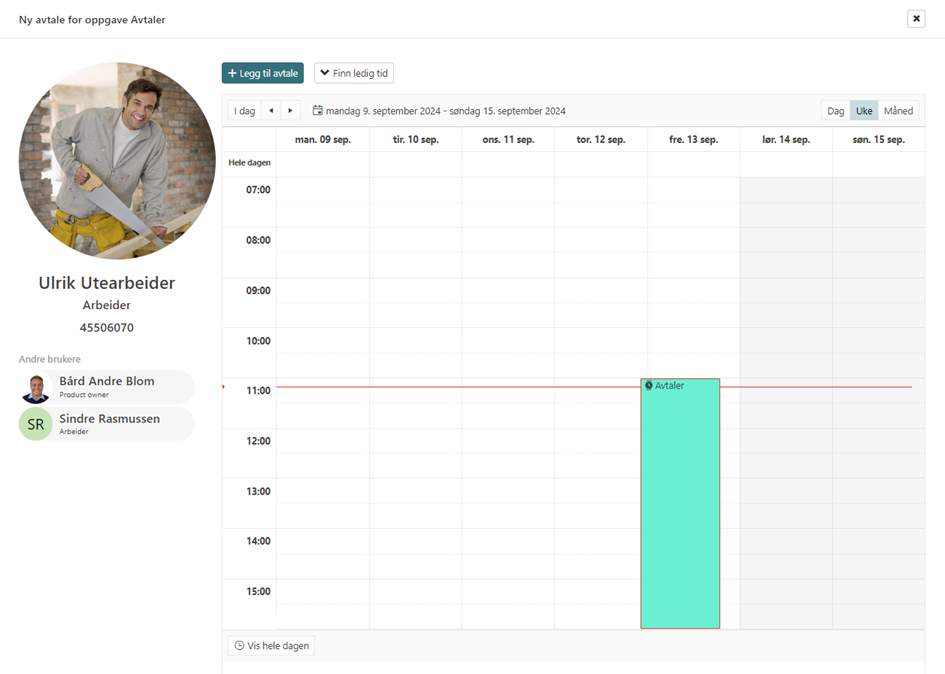Image resolution: width=945 pixels, height=674 pixels.
Task: Click the previous week arrow
Action: 271,111
